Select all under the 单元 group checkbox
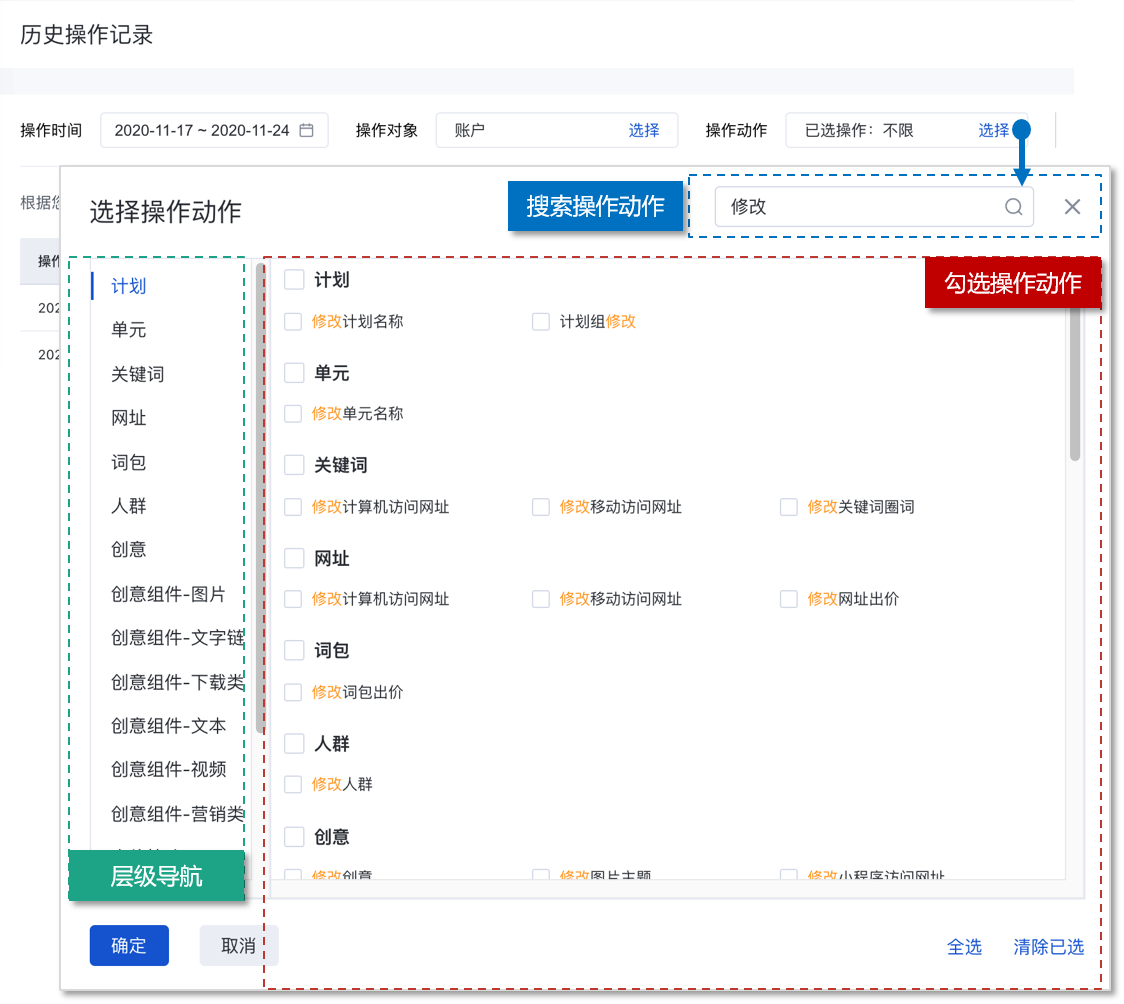1124x1004 pixels. coord(294,373)
